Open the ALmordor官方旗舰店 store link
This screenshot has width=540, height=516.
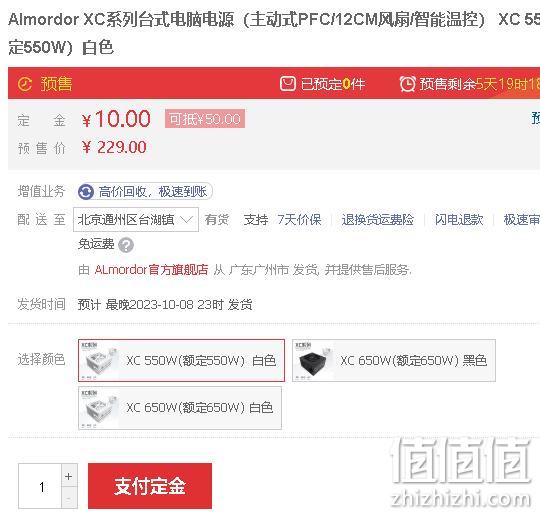[x=152, y=270]
